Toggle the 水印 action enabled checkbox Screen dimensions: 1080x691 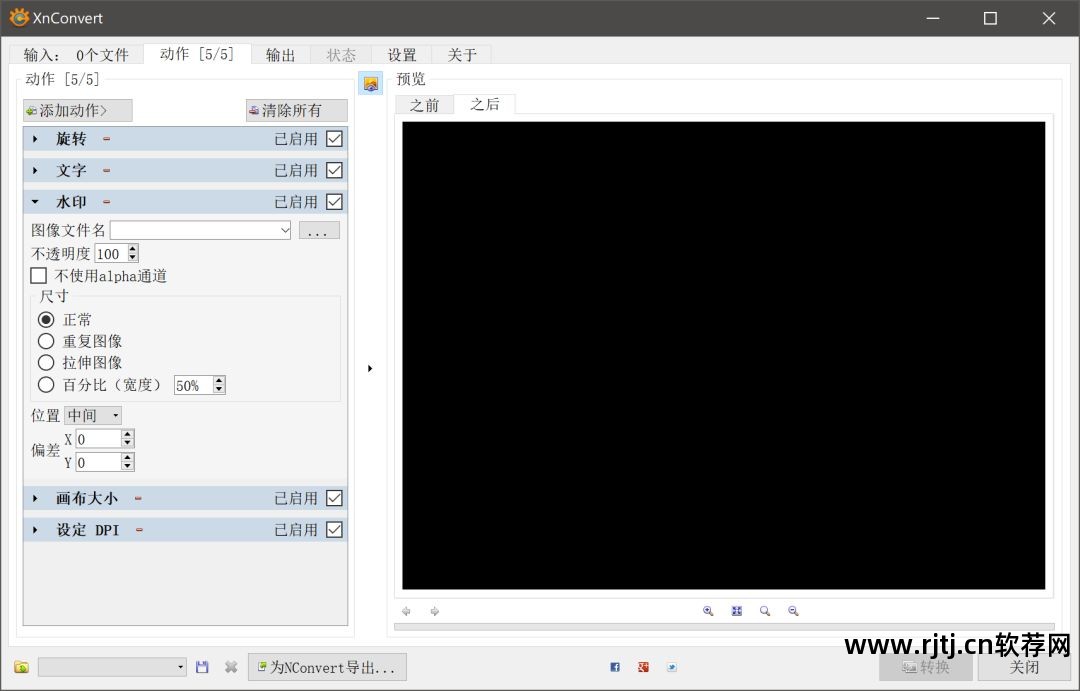pos(334,203)
